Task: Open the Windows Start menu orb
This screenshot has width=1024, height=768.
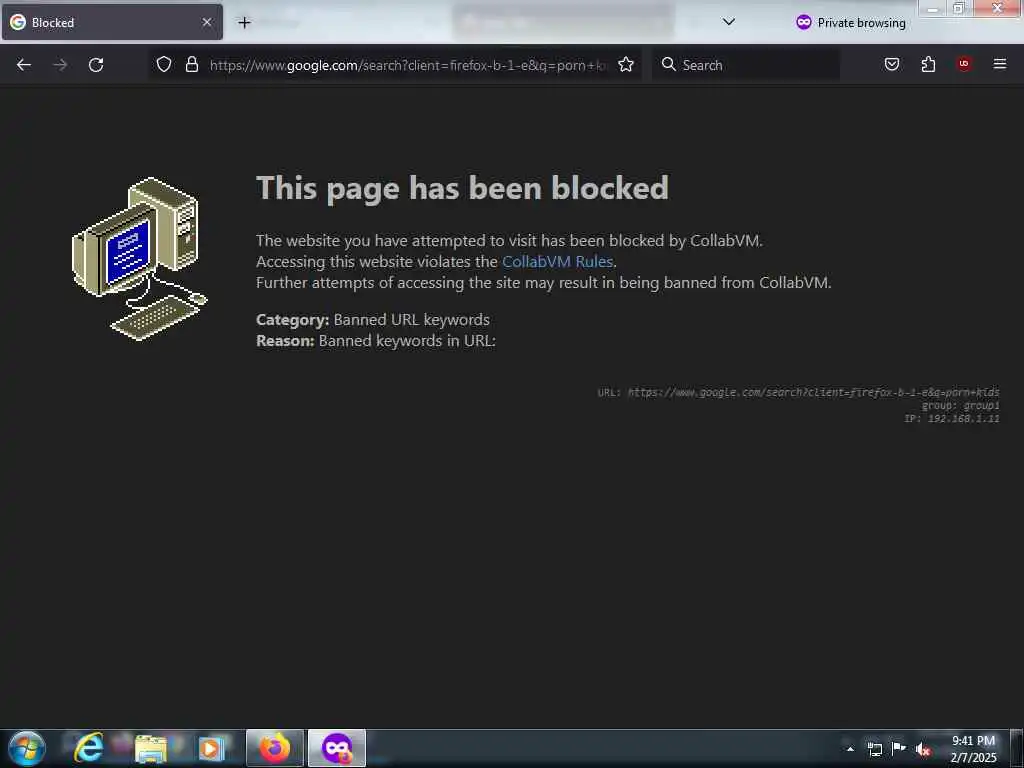Action: tap(27, 748)
